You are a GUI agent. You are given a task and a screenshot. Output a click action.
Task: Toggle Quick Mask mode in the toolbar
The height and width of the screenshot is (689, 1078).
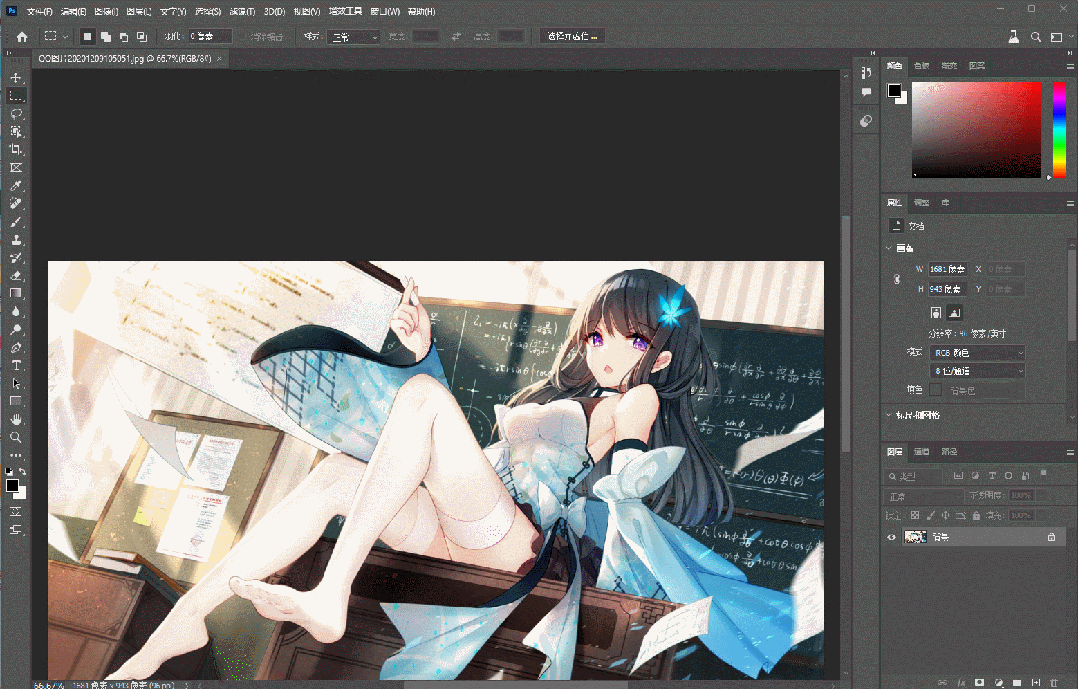(16, 512)
